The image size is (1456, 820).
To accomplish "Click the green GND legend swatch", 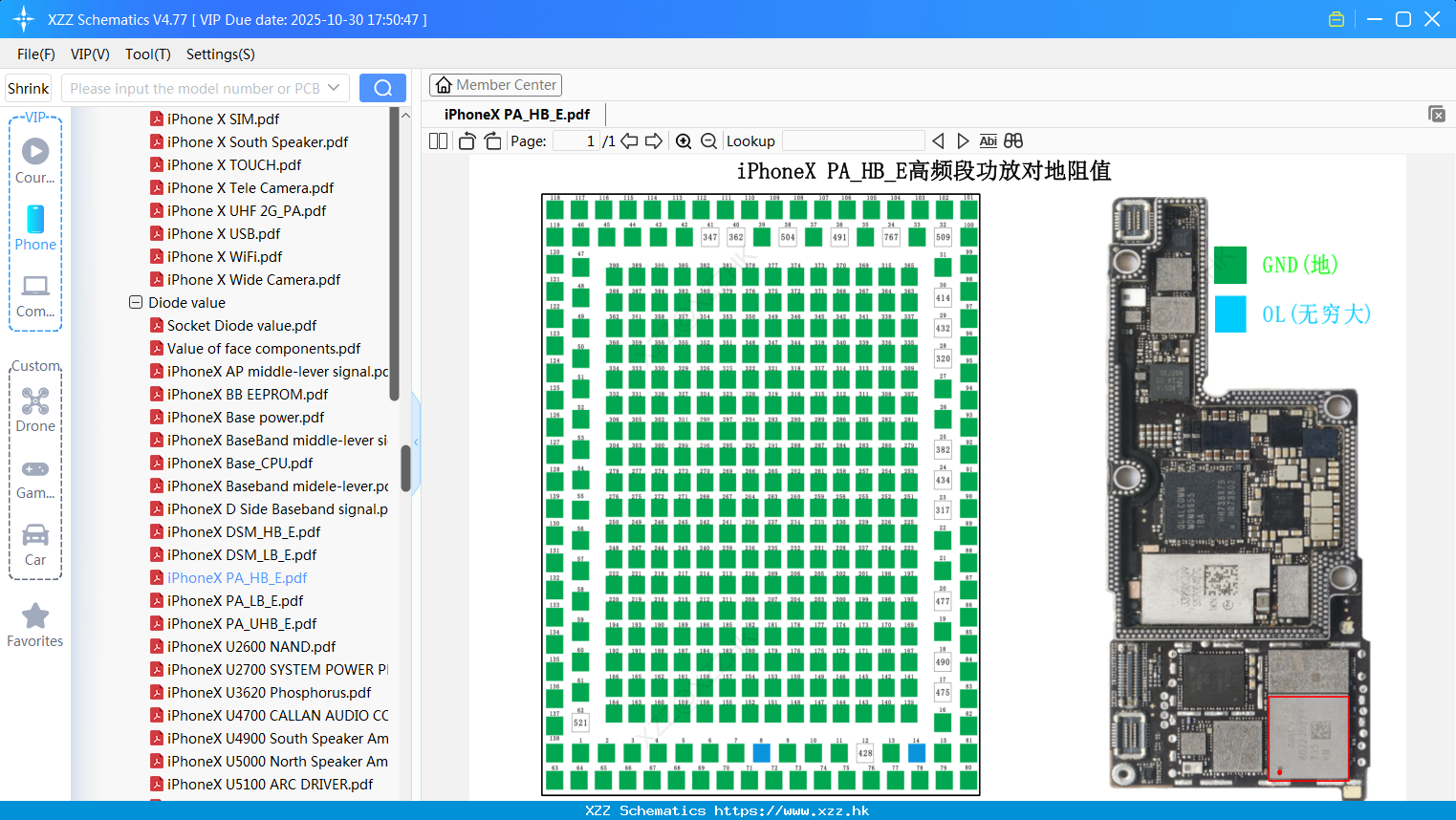I will click(x=1230, y=265).
